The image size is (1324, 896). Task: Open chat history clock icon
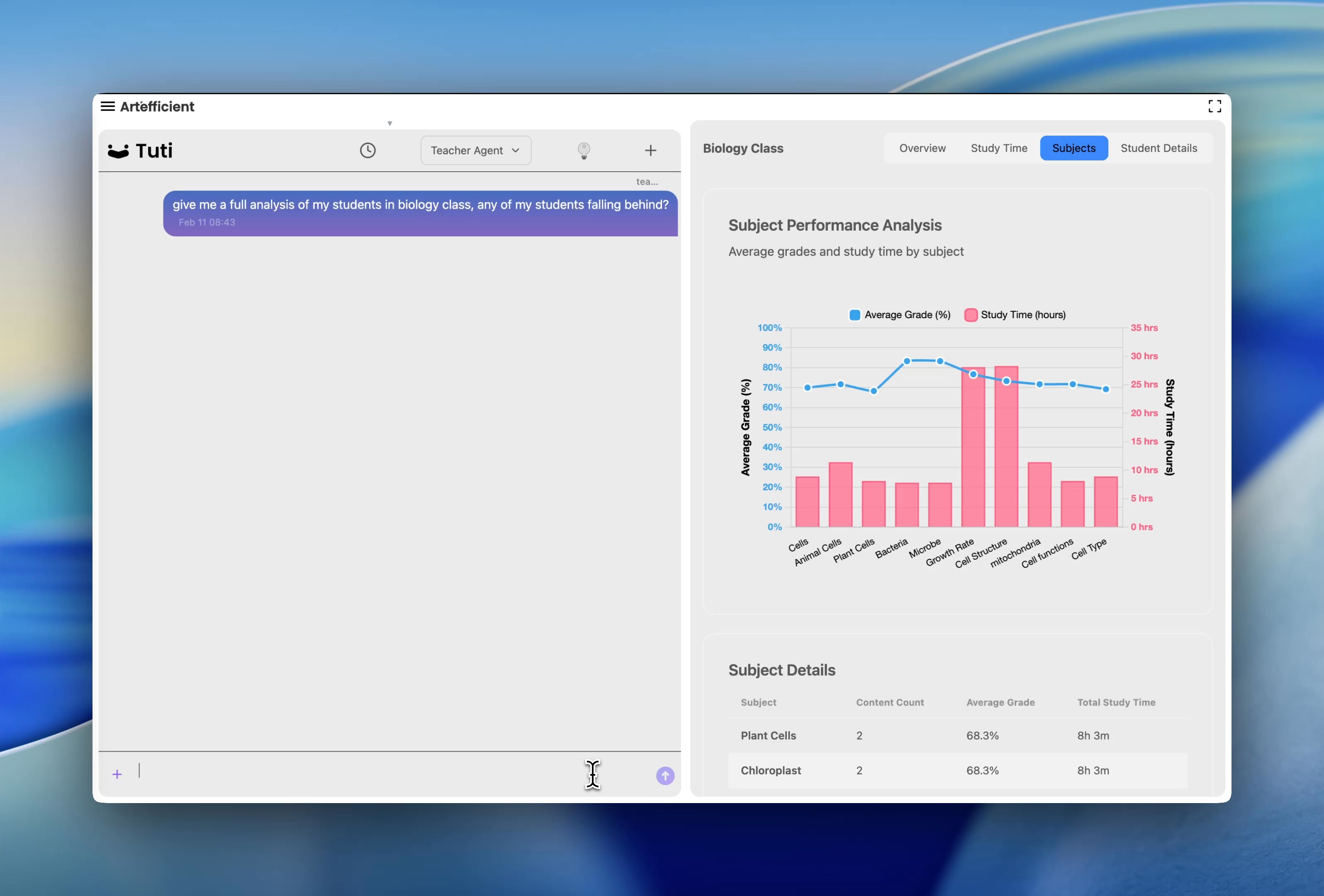point(368,151)
